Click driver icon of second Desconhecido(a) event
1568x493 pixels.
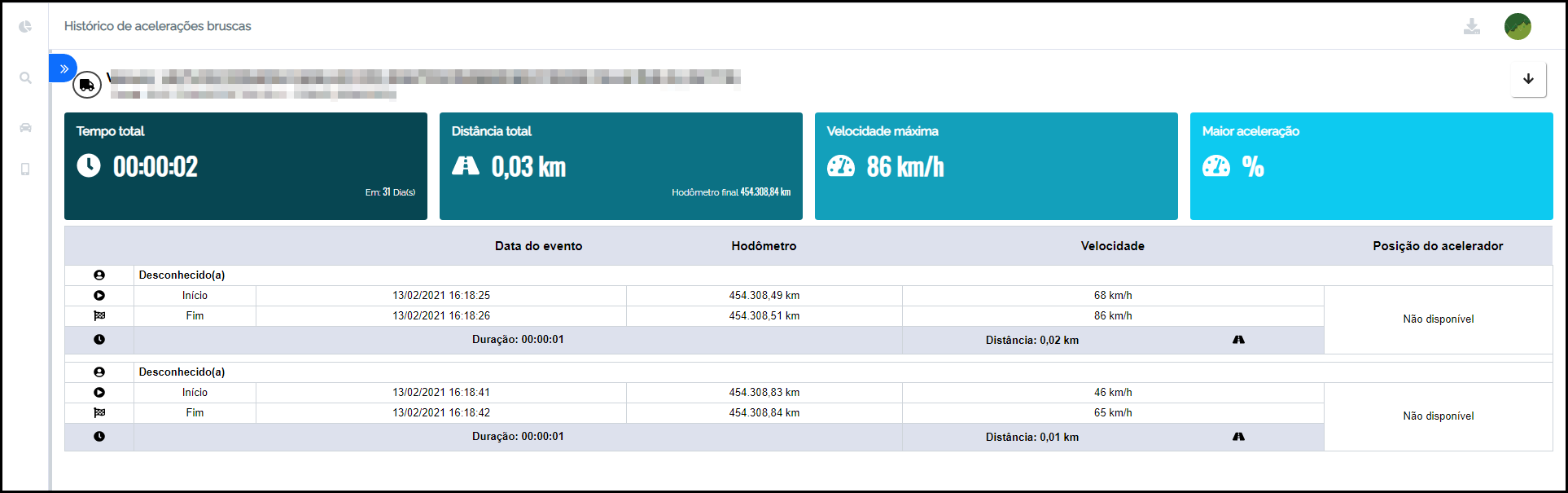[x=99, y=372]
